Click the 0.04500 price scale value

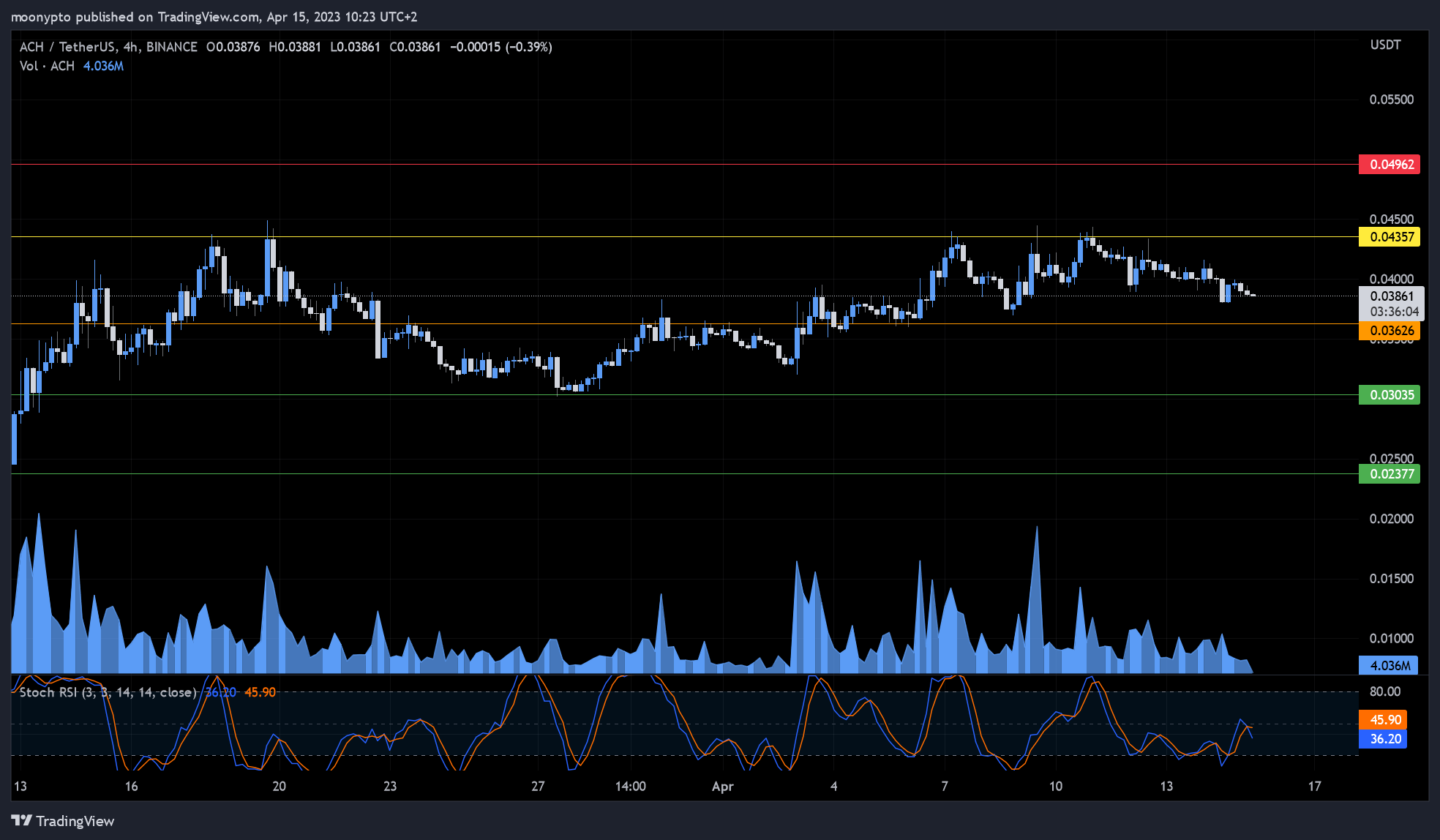click(x=1392, y=220)
